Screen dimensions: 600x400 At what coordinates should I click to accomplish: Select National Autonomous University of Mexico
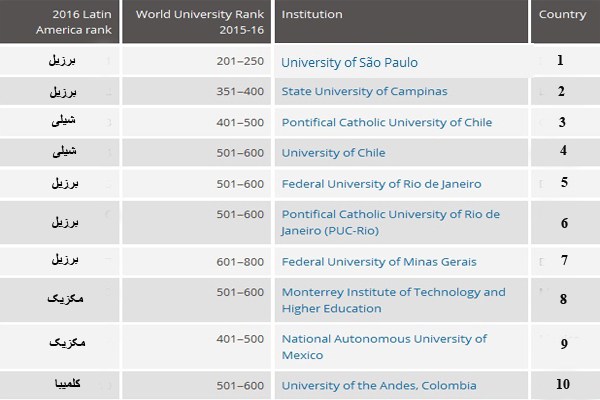click(x=384, y=347)
